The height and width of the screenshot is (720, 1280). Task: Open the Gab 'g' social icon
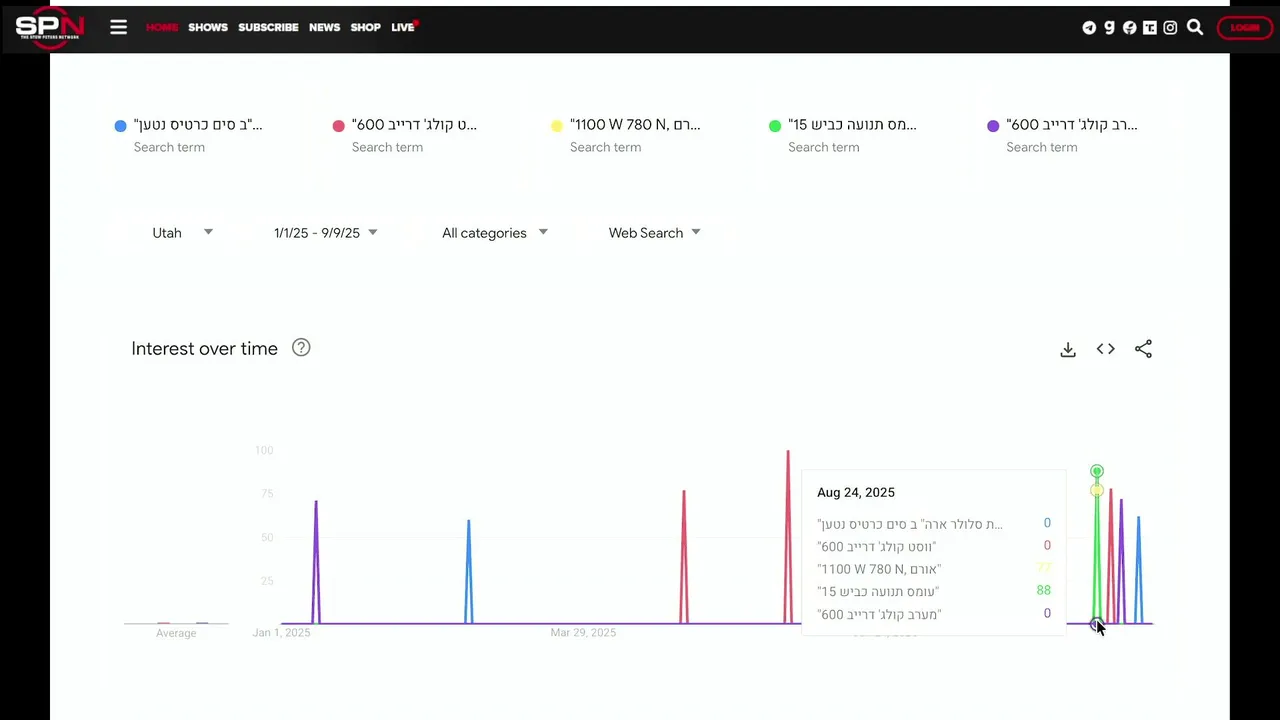tap(1109, 28)
